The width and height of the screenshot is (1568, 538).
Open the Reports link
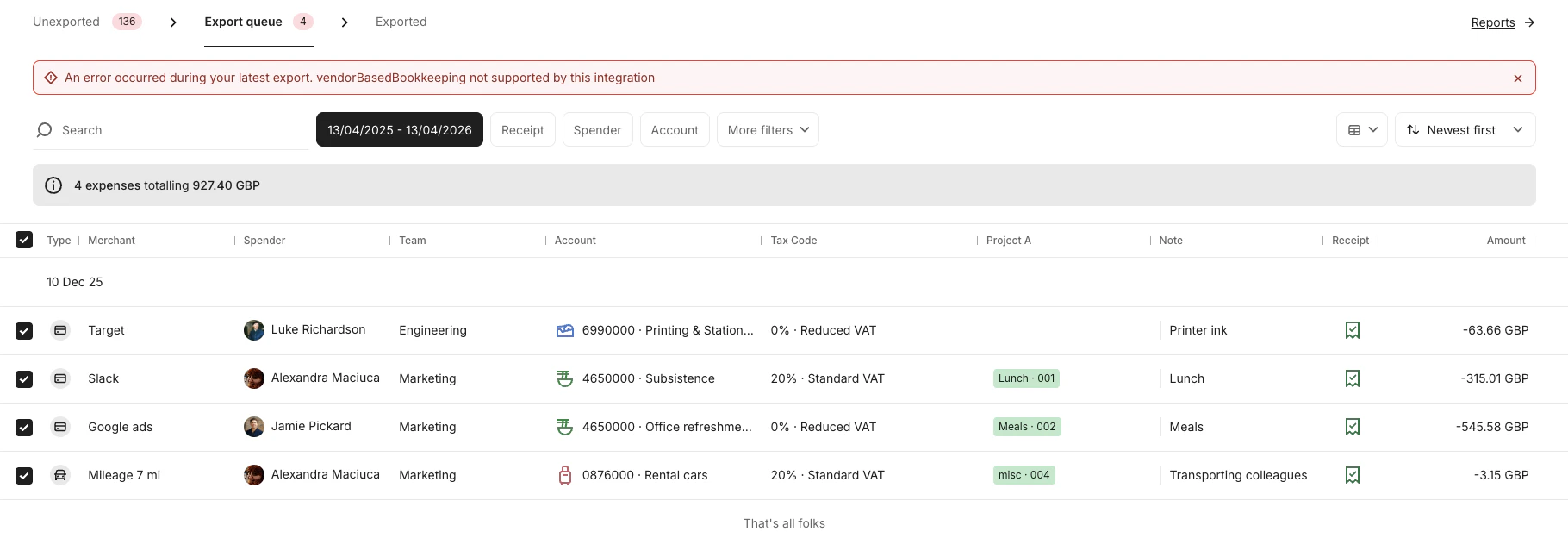tap(1492, 22)
